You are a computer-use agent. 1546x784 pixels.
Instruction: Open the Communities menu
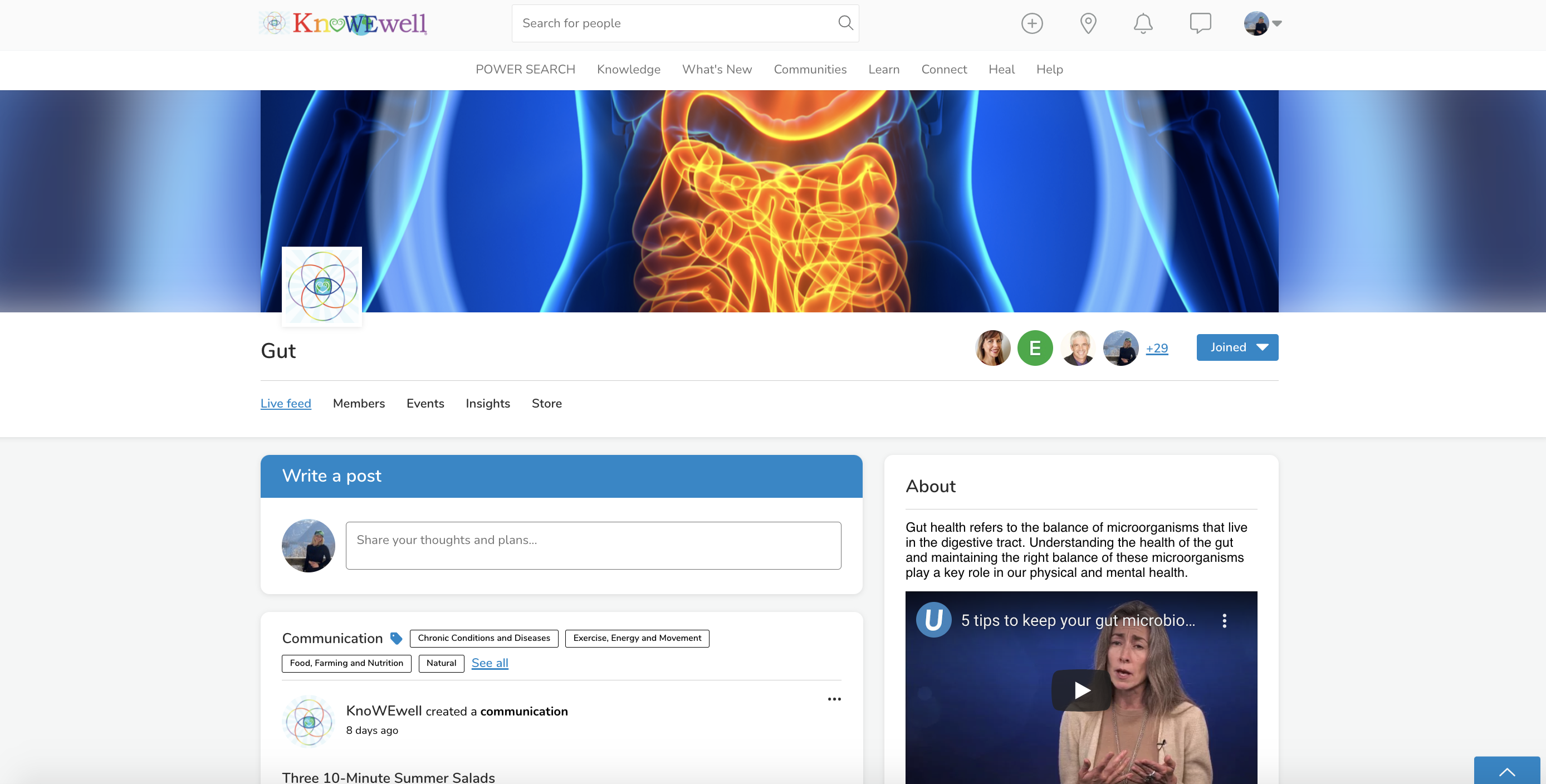(810, 70)
